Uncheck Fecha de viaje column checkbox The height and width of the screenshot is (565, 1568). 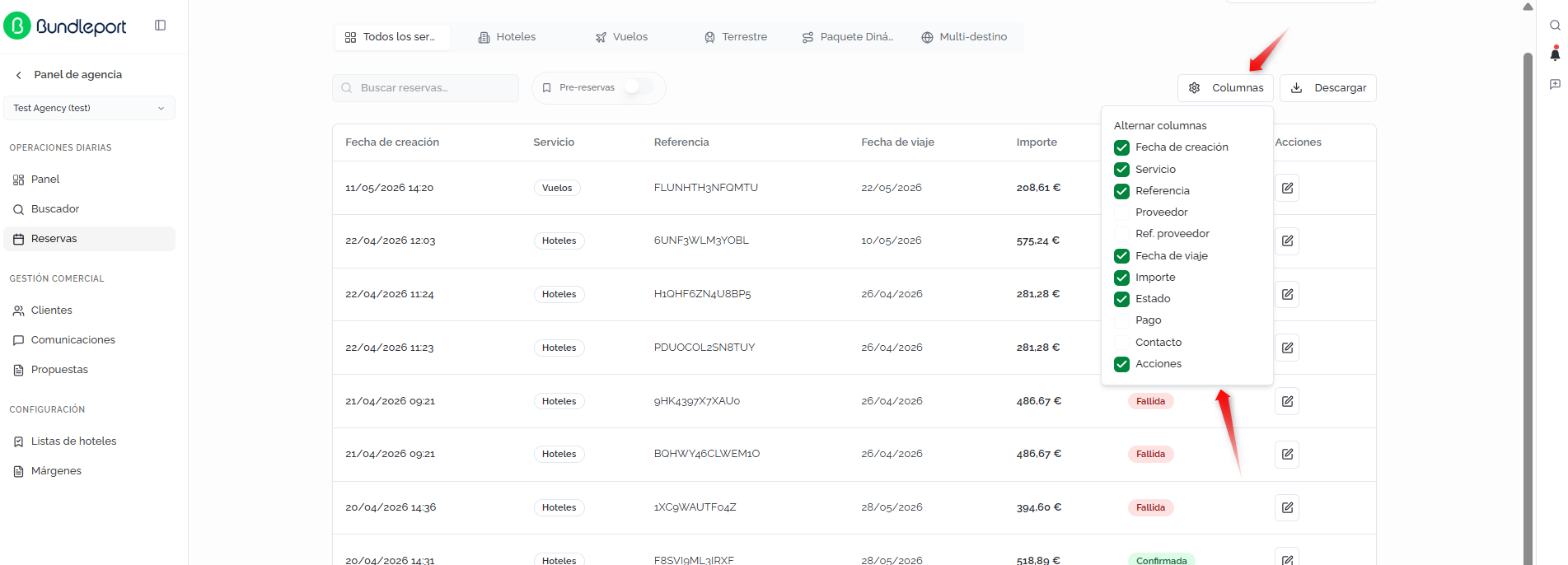coord(1121,256)
